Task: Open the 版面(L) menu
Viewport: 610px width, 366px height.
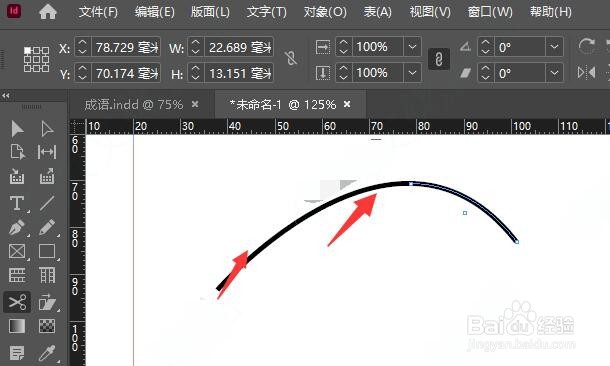Action: click(x=210, y=12)
